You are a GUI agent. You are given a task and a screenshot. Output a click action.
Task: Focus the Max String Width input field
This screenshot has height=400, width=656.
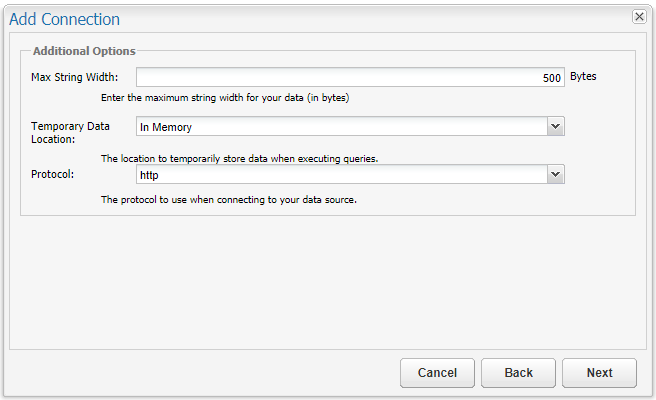350,78
